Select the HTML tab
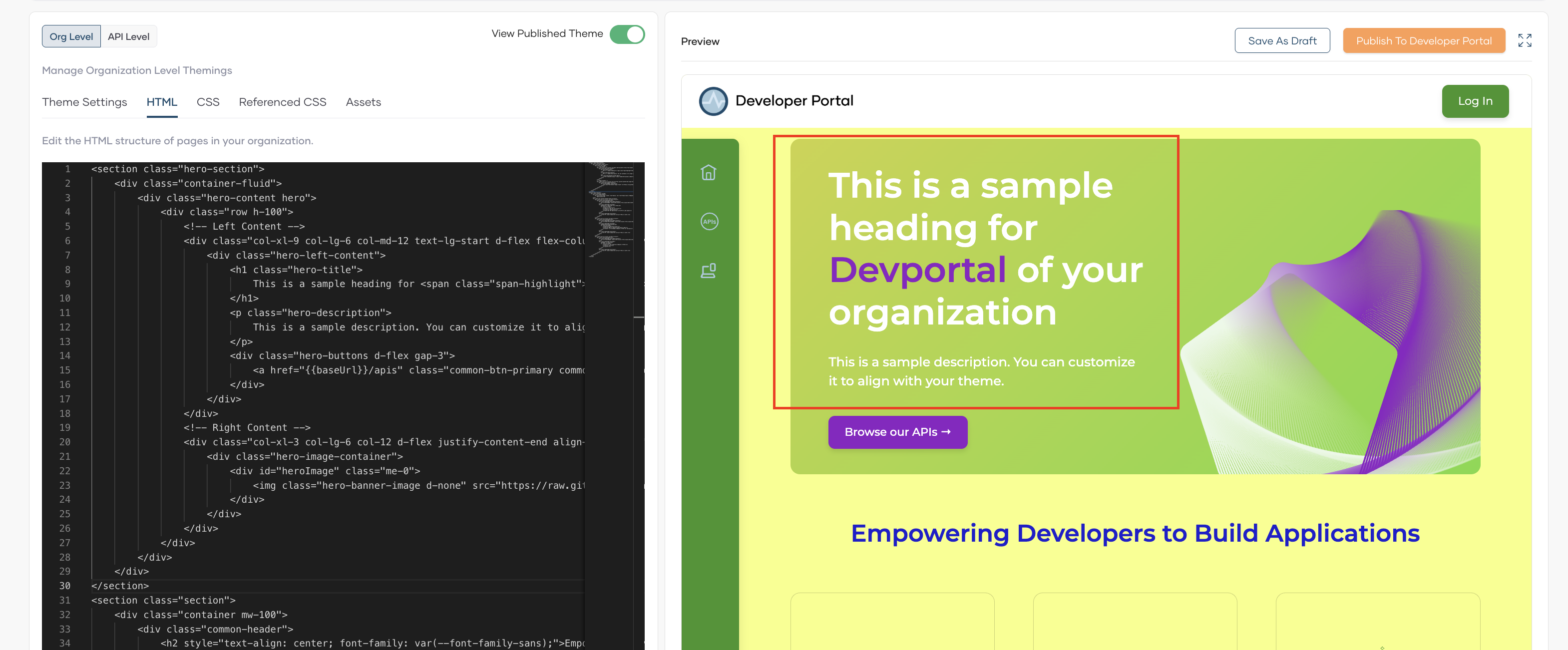The width and height of the screenshot is (1568, 650). [161, 102]
